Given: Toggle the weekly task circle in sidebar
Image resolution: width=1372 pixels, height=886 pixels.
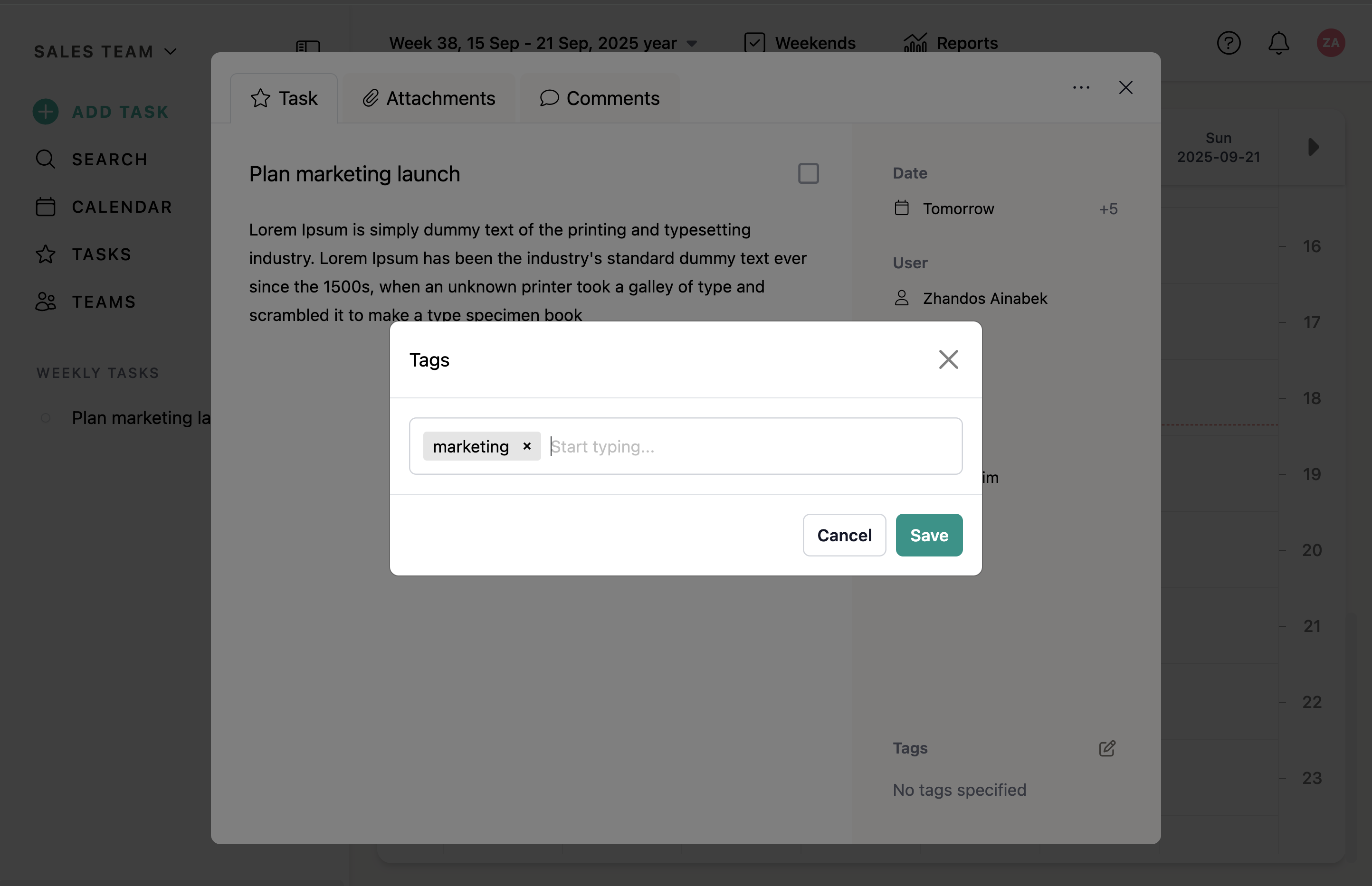Looking at the screenshot, I should click(46, 418).
